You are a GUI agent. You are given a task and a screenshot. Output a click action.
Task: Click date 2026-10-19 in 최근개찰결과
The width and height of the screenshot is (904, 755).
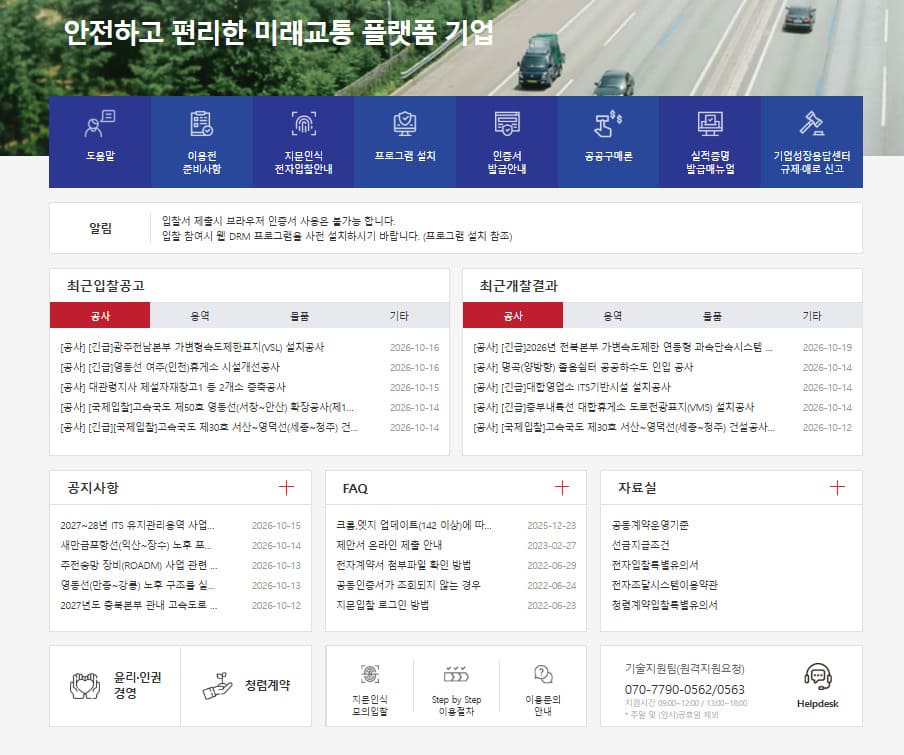click(x=827, y=348)
